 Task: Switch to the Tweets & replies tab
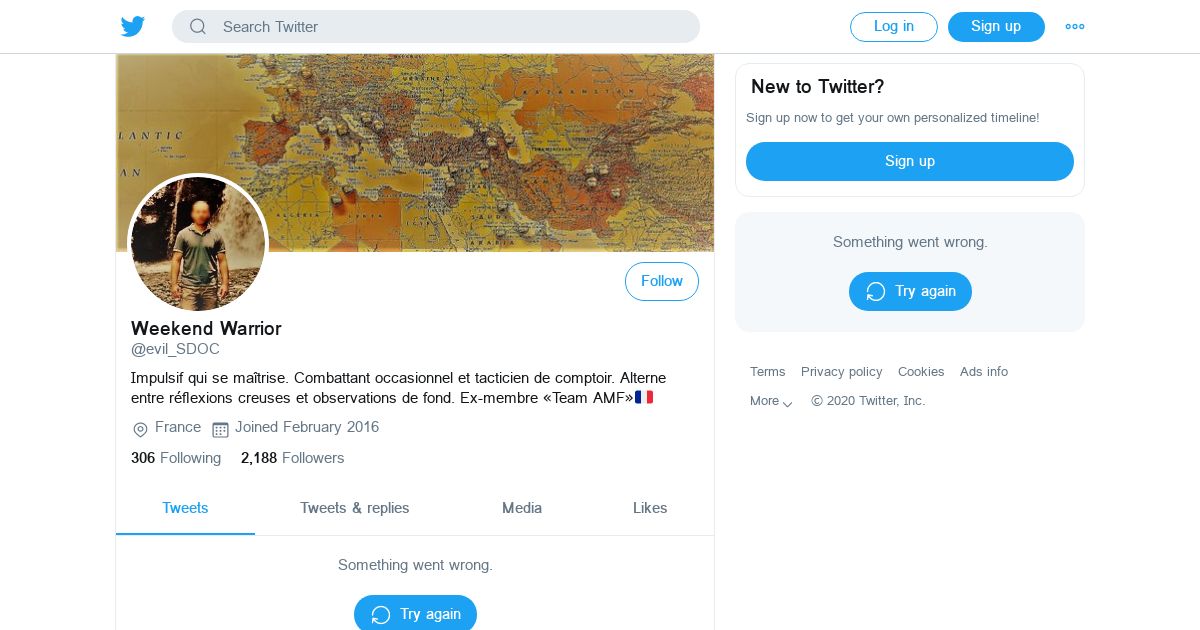355,508
